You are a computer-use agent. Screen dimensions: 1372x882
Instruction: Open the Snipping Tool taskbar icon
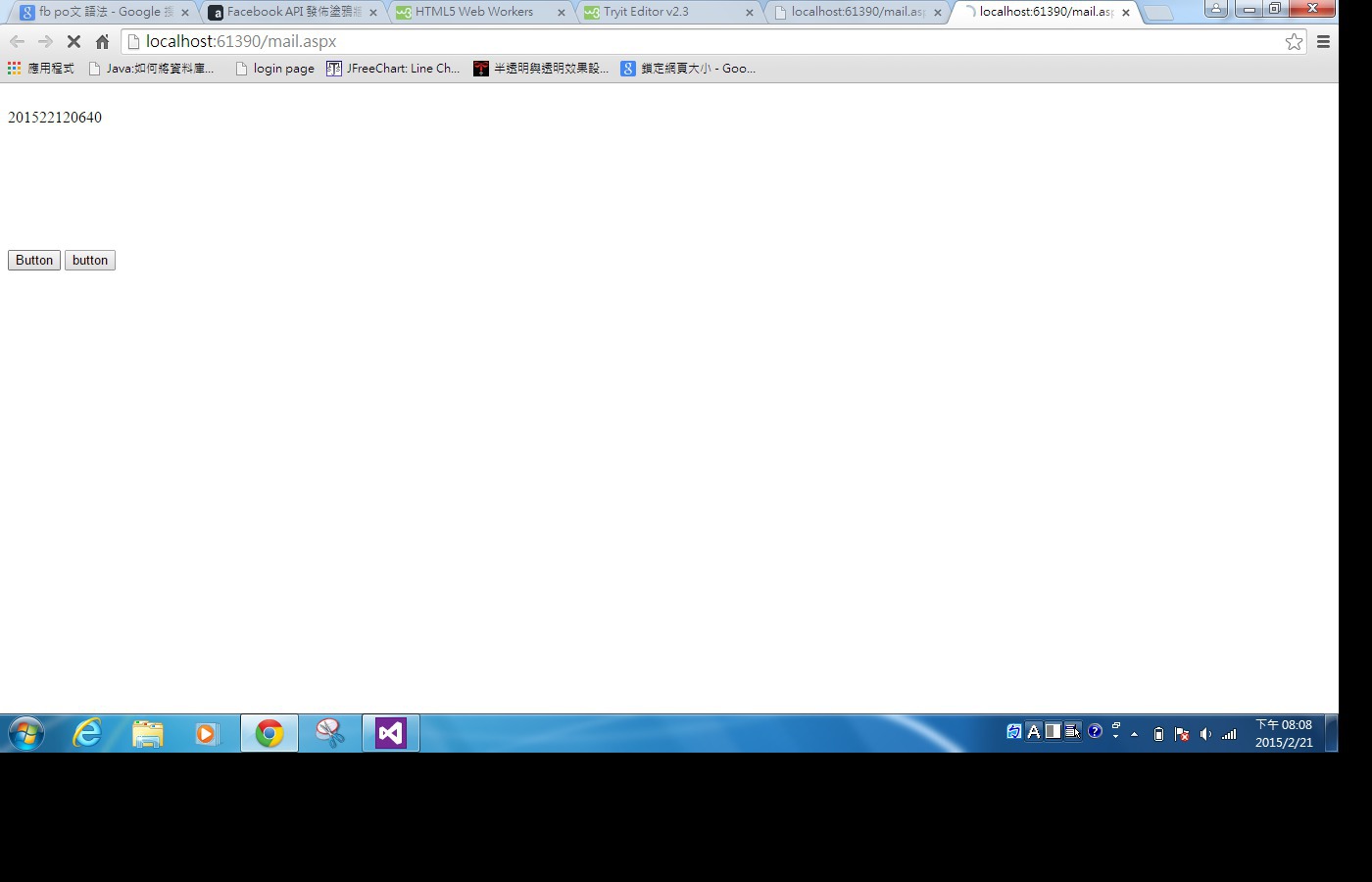coord(330,733)
